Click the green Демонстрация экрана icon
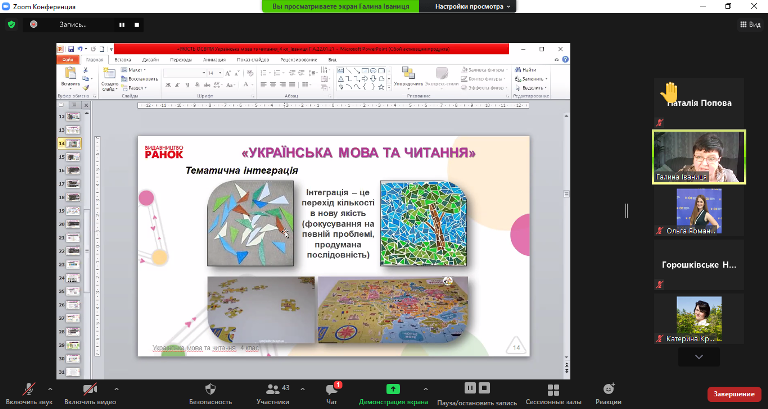 tap(393, 389)
